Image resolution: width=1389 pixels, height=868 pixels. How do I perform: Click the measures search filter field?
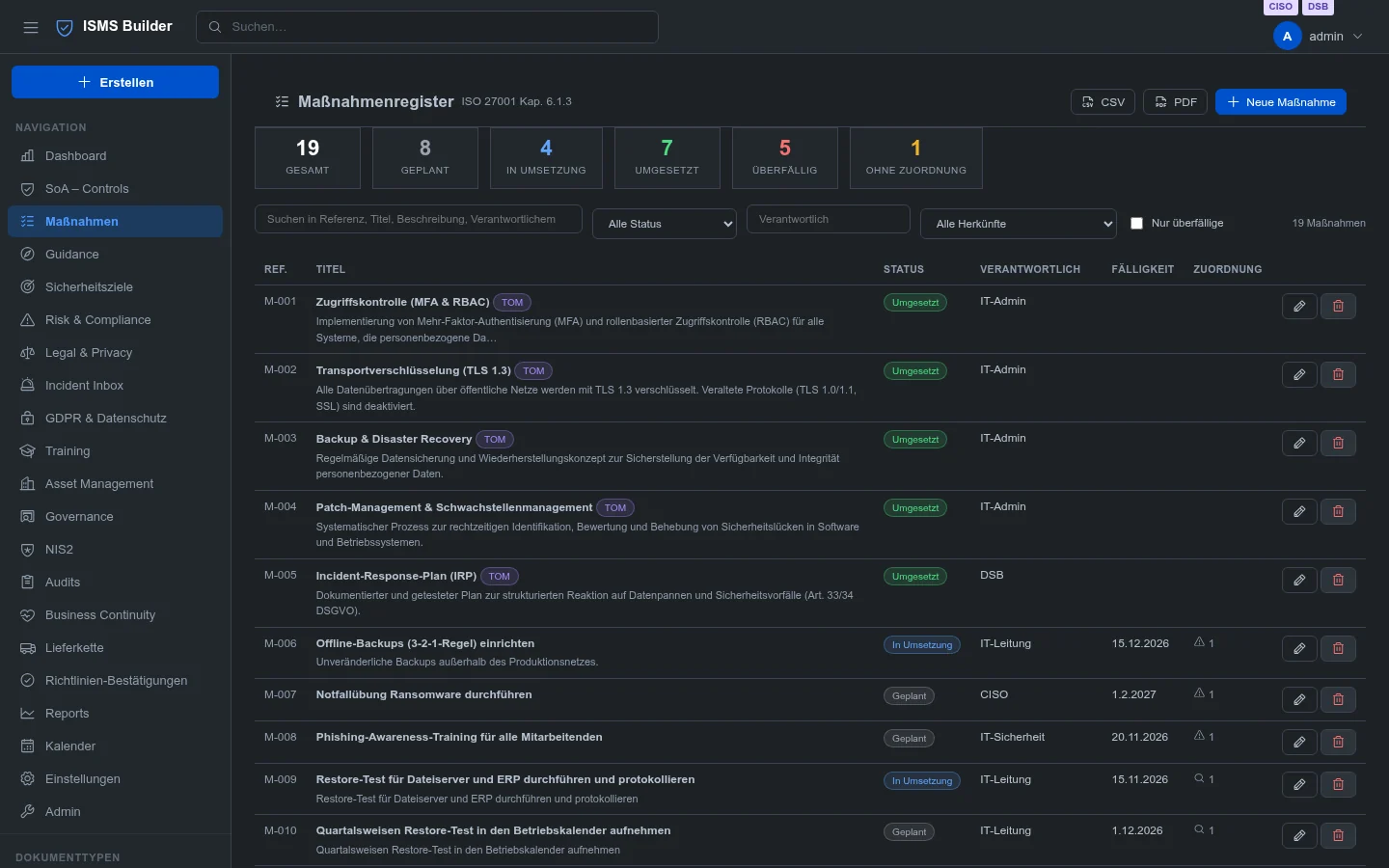coord(419,219)
